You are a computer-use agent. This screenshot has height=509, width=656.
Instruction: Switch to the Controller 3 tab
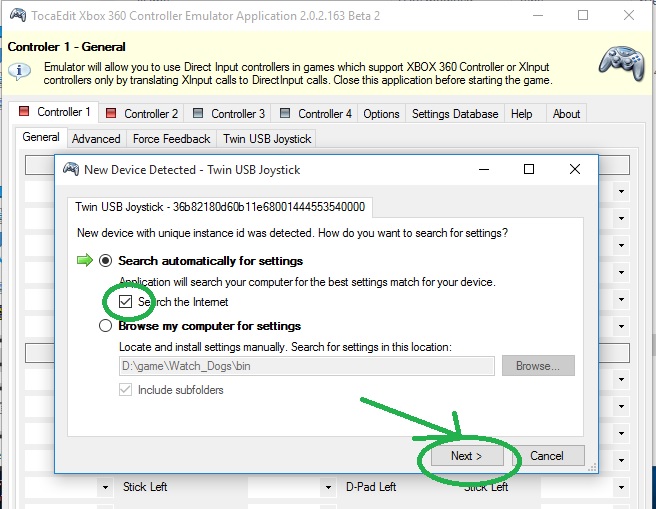tap(228, 113)
